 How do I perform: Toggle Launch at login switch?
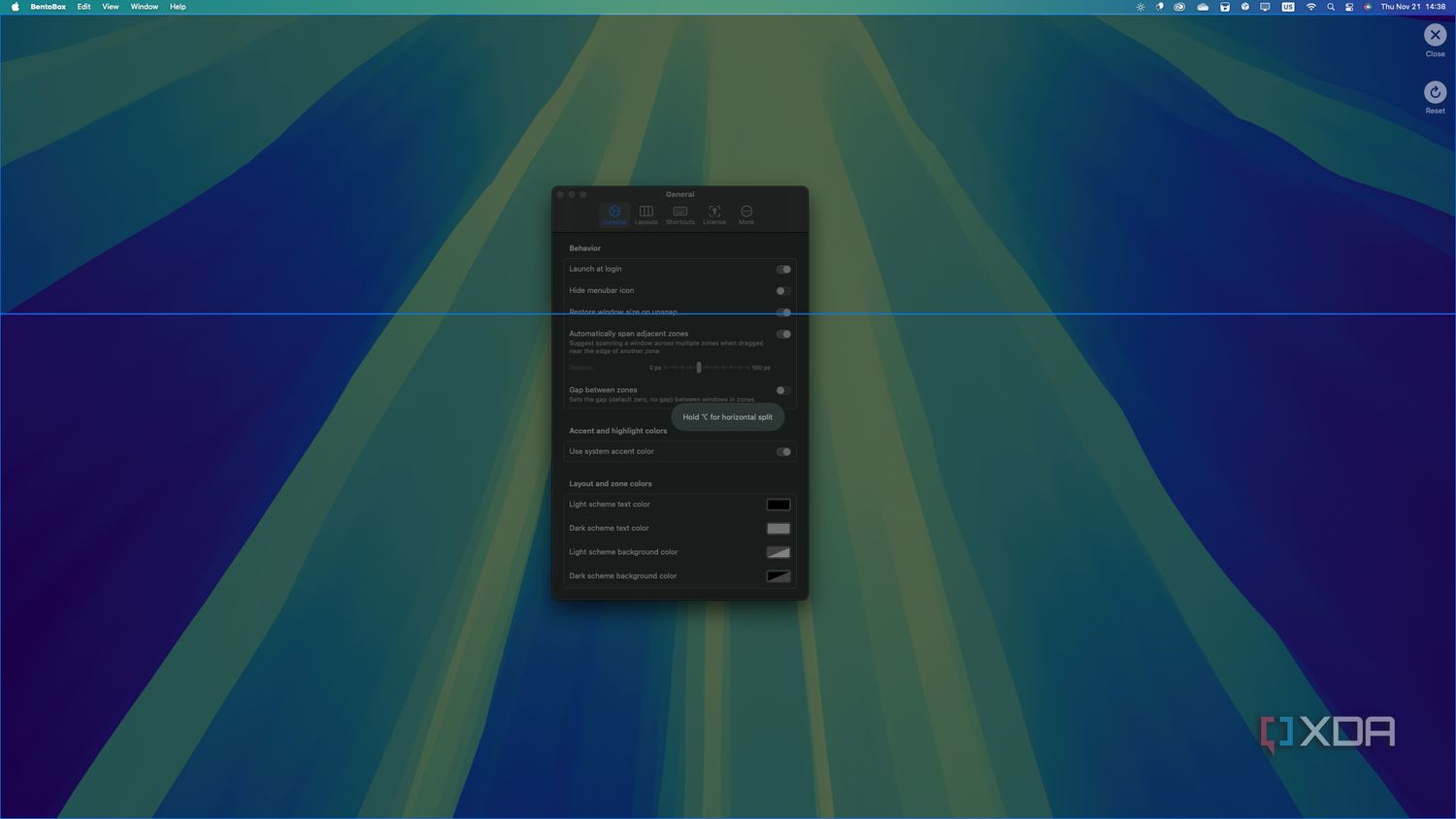pyautogui.click(x=783, y=270)
